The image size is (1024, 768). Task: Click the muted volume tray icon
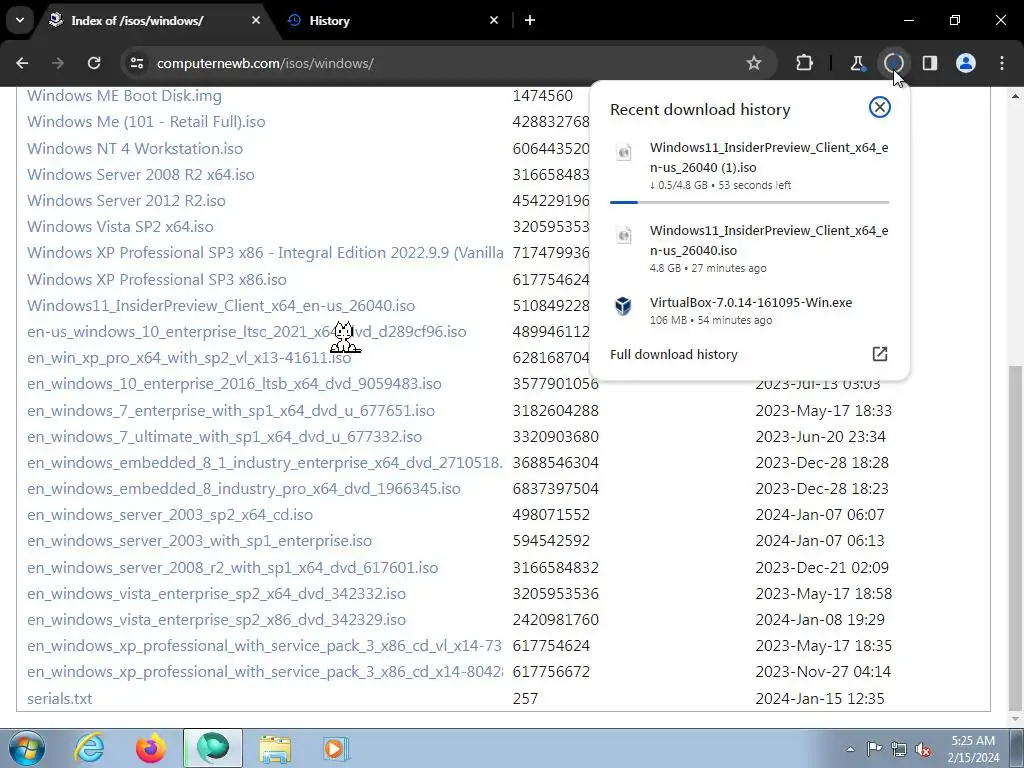(x=923, y=749)
